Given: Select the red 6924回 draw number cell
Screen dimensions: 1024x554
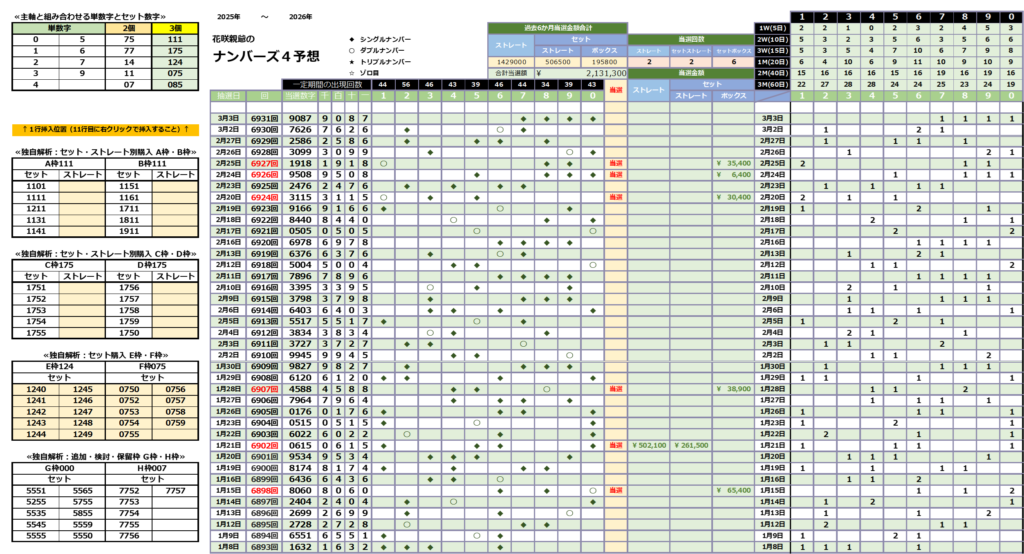Looking at the screenshot, I should [x=264, y=197].
